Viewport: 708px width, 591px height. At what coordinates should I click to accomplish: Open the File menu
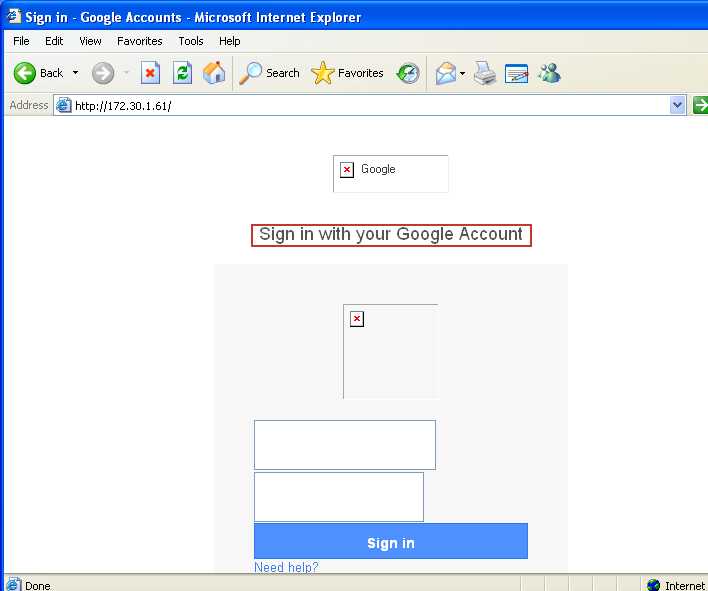pyautogui.click(x=21, y=41)
